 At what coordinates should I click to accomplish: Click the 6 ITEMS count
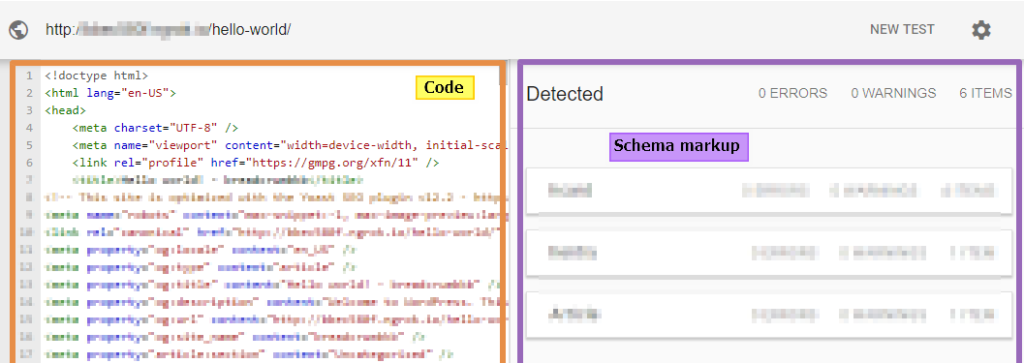point(985,93)
